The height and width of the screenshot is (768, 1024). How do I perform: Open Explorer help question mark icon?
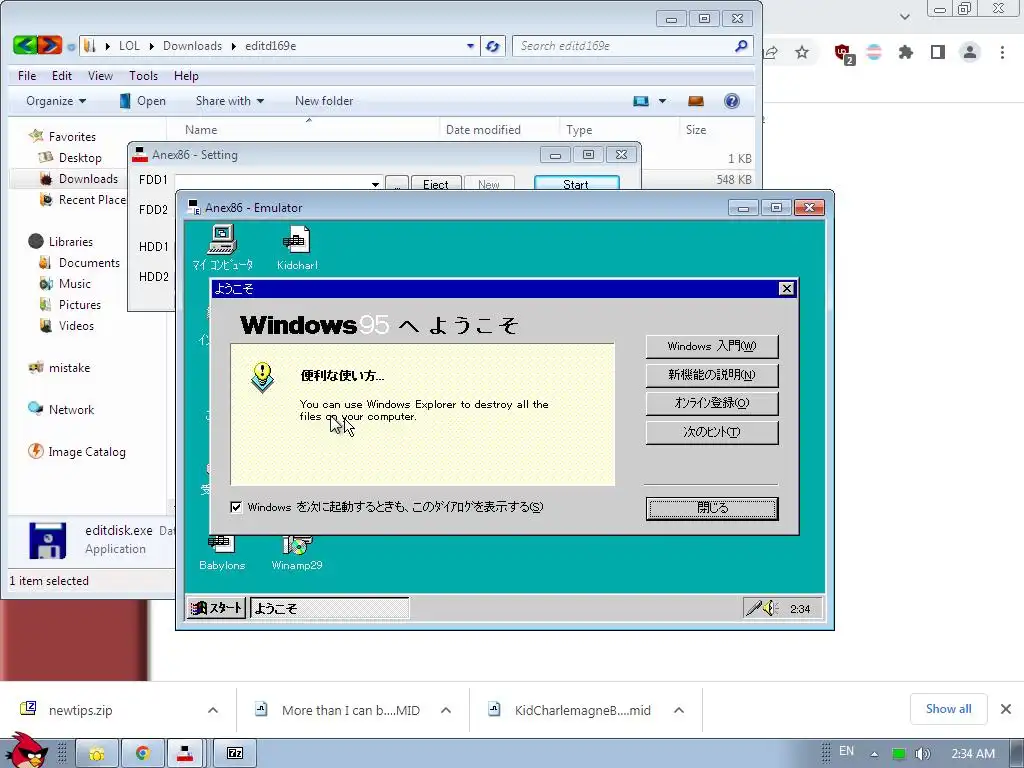731,101
